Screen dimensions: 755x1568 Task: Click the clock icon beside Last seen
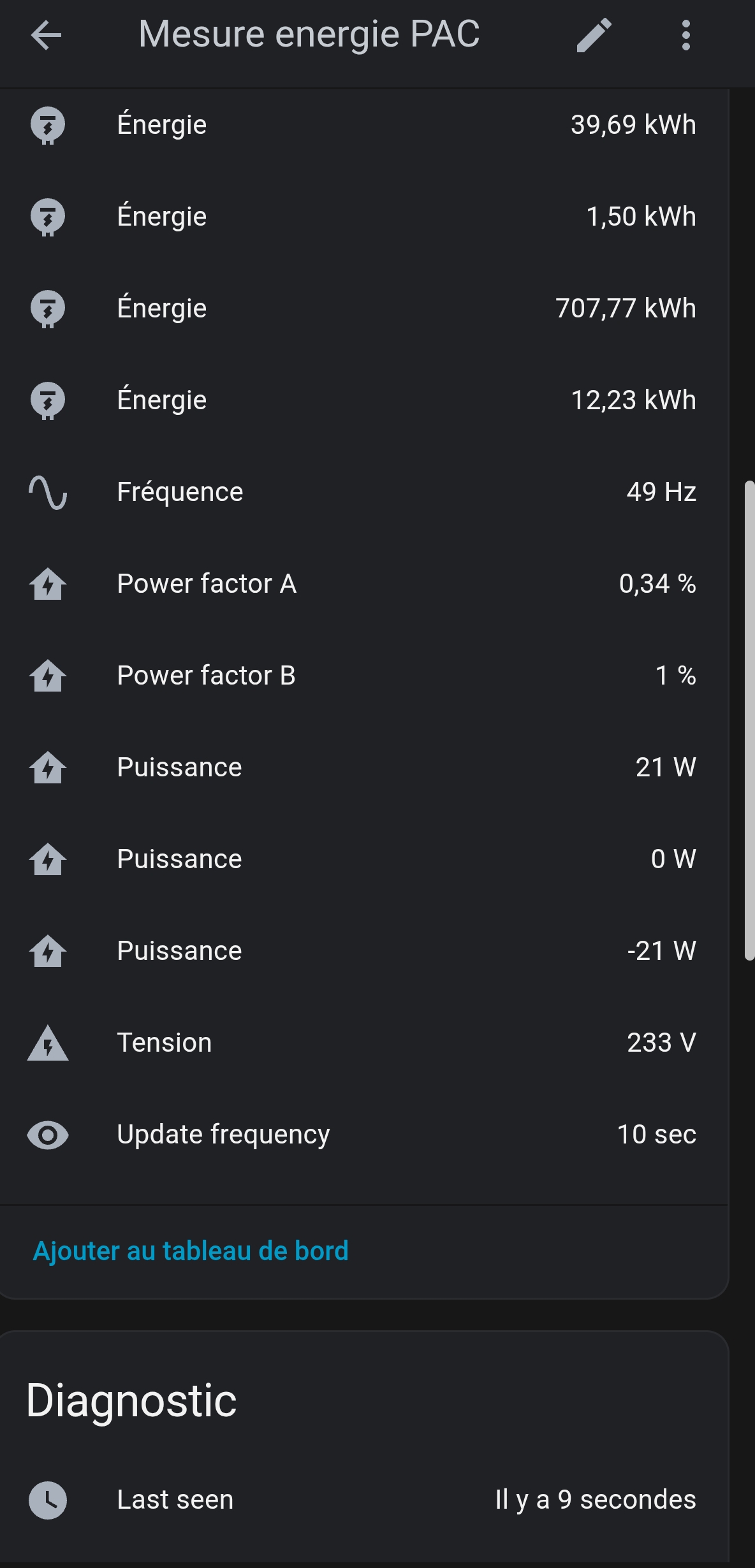48,1500
